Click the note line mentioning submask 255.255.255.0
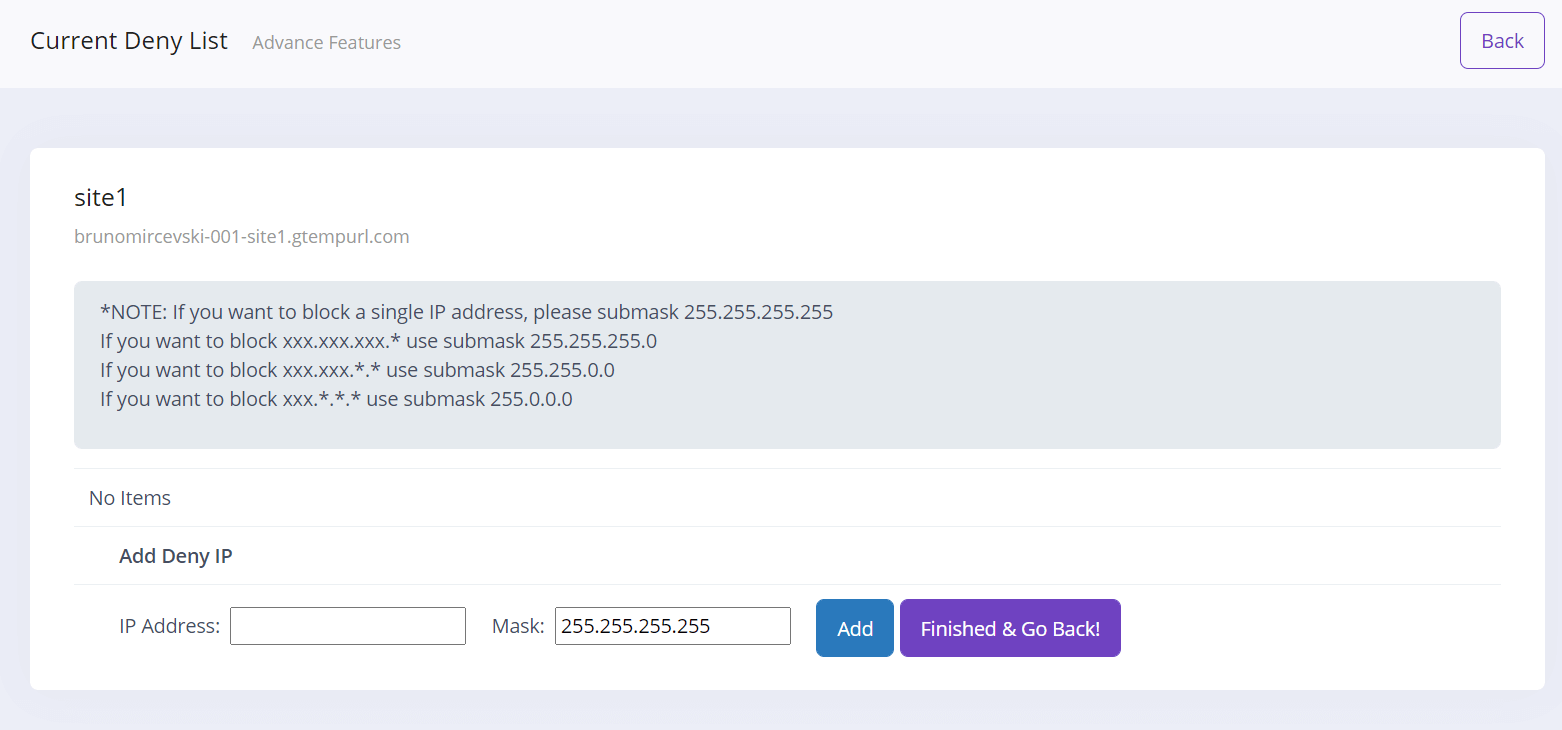 [x=379, y=341]
